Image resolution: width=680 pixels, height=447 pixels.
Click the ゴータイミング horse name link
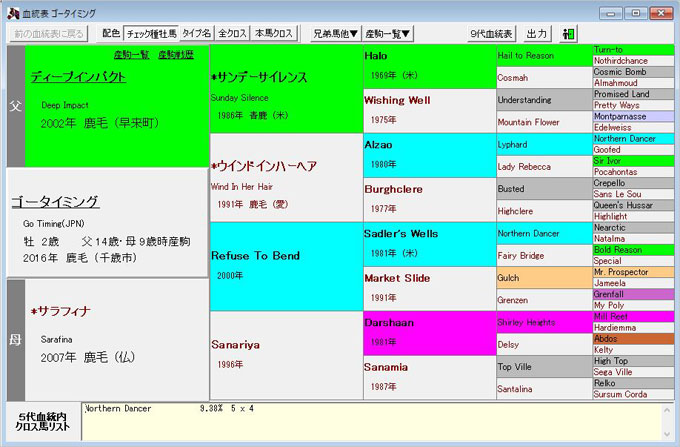[55, 202]
